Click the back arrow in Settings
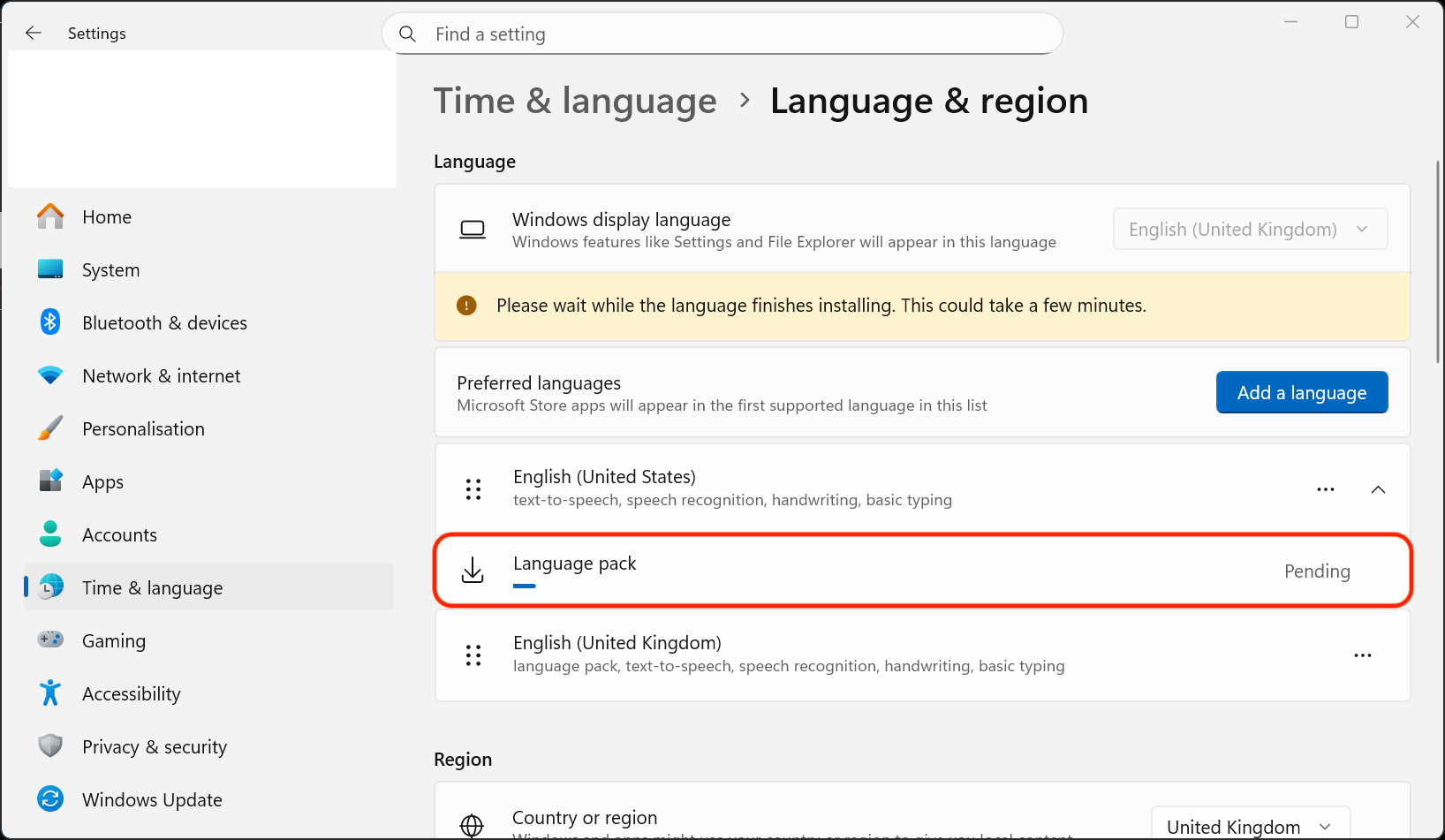 coord(33,33)
